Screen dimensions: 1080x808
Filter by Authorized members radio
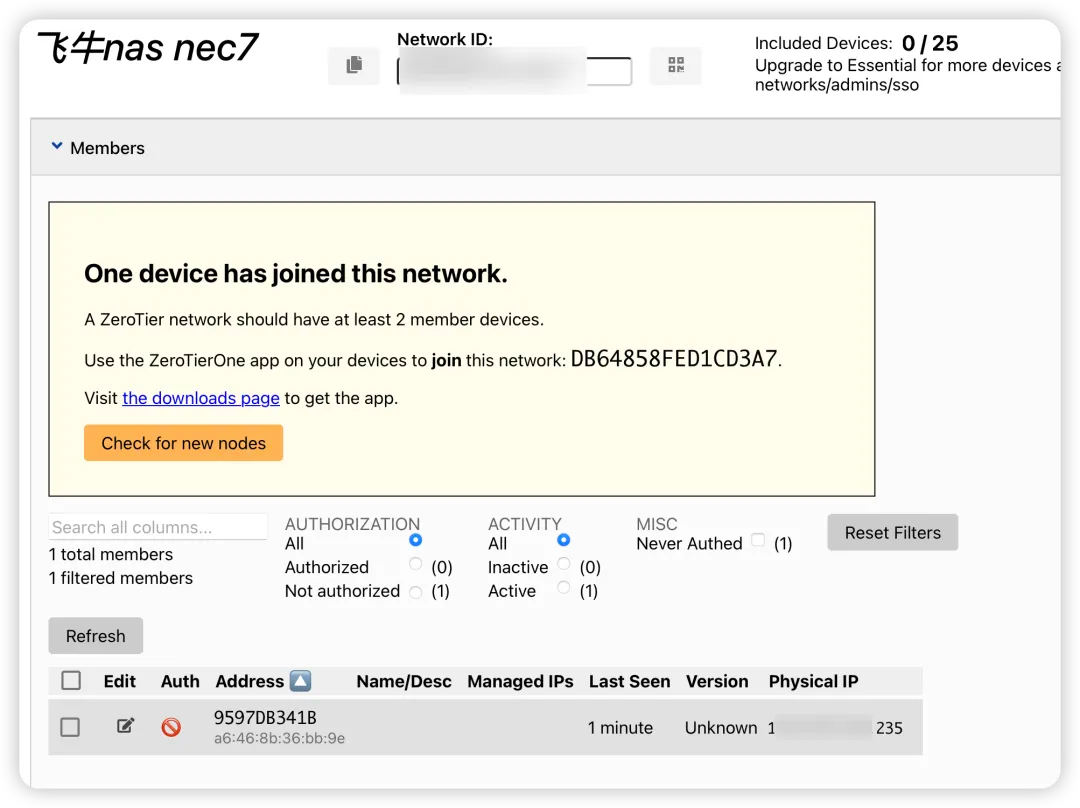(415, 564)
